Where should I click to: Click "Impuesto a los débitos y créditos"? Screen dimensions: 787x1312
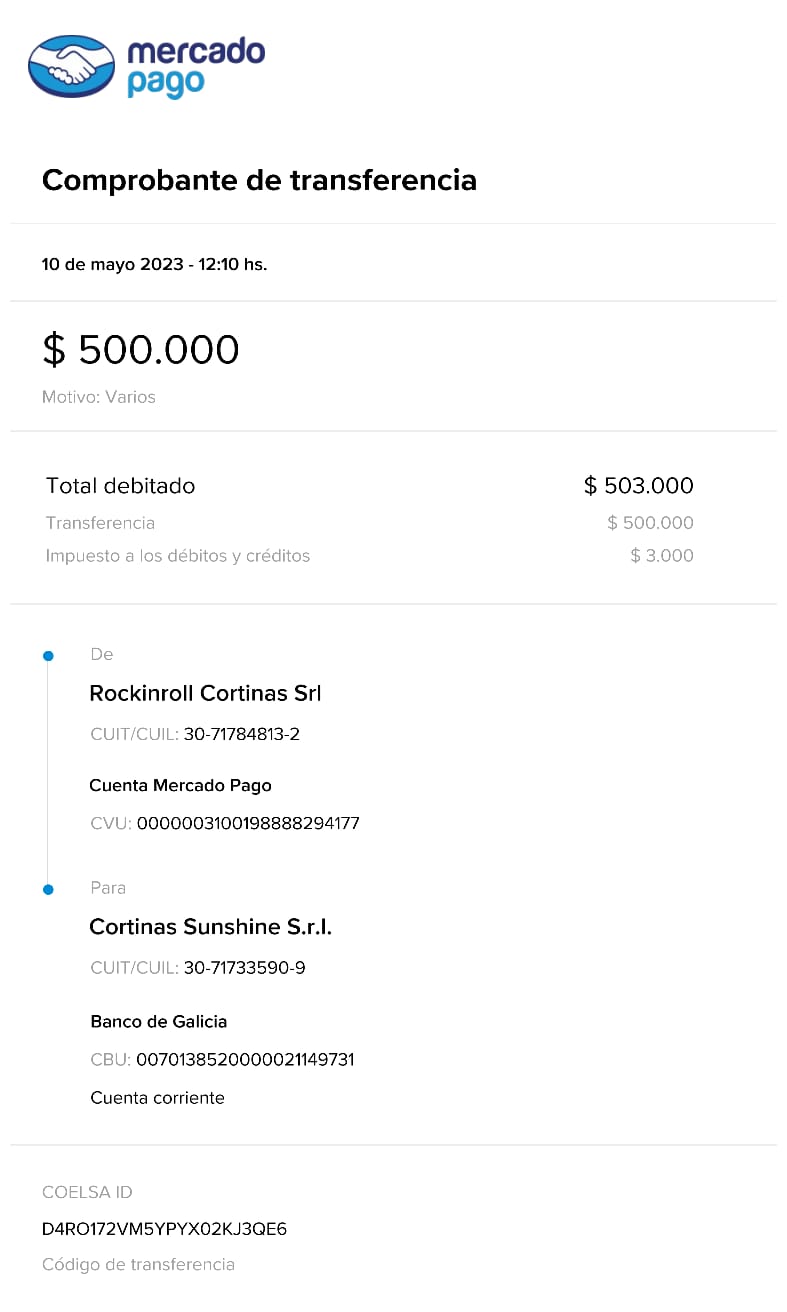pos(178,556)
